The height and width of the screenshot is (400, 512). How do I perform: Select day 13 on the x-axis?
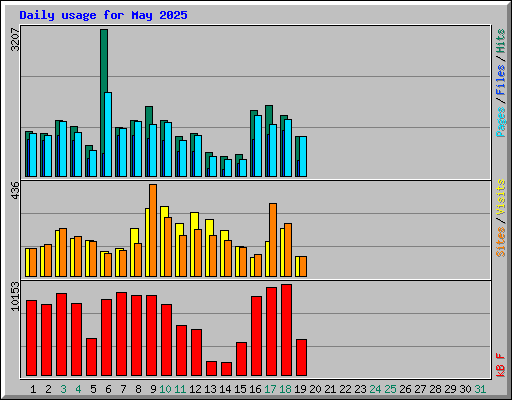click(x=210, y=389)
